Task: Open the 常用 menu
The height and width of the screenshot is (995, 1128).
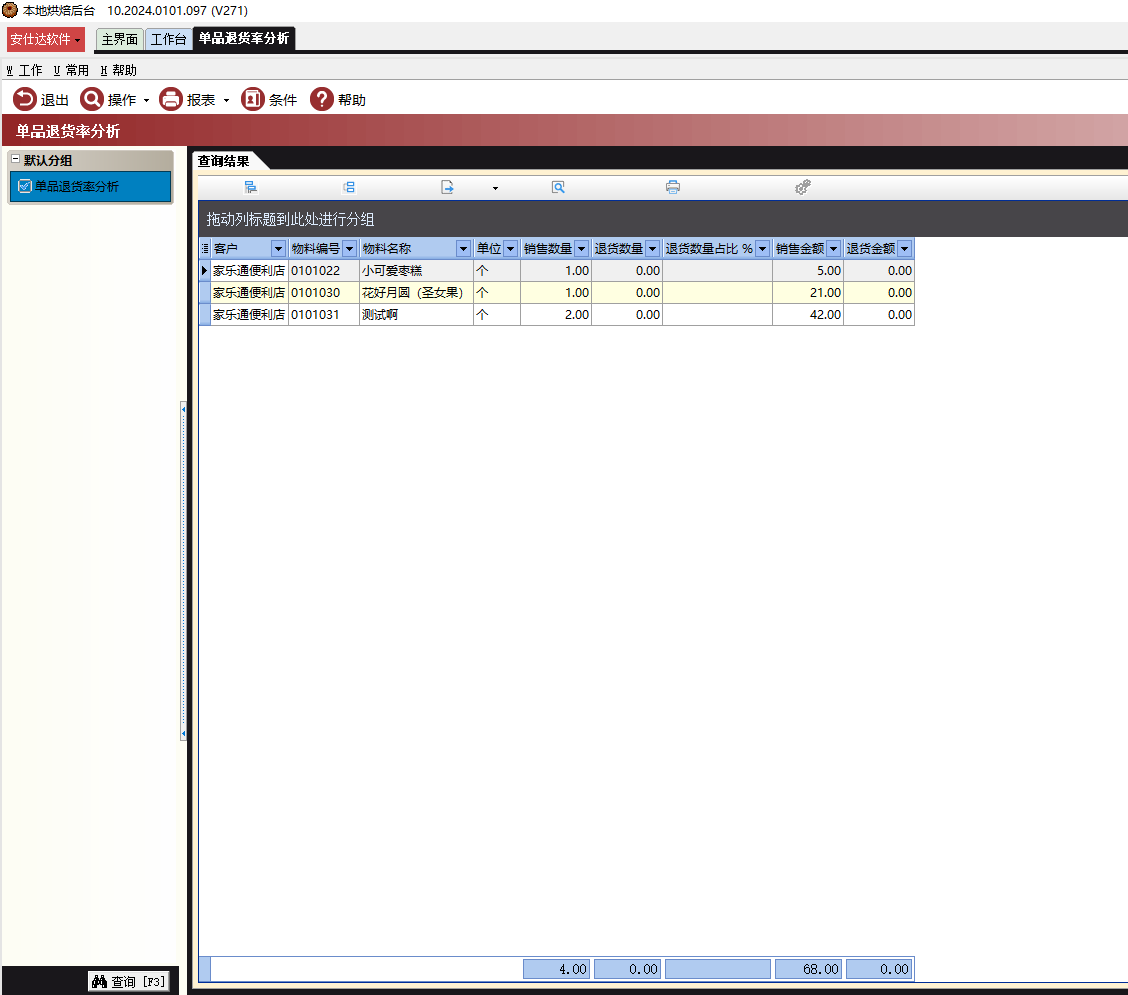Action: point(71,71)
